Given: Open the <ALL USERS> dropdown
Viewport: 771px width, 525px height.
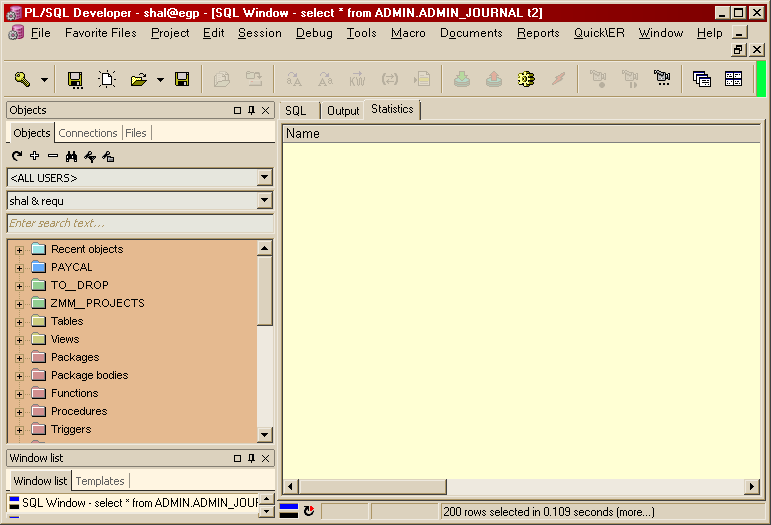Looking at the screenshot, I should (265, 177).
